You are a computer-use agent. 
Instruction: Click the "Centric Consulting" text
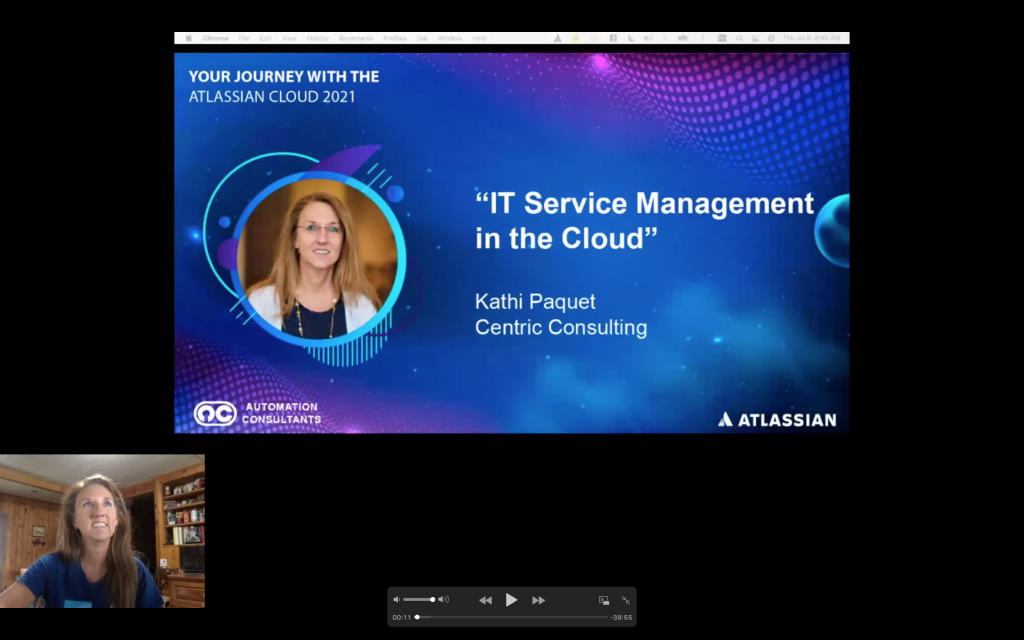[561, 327]
